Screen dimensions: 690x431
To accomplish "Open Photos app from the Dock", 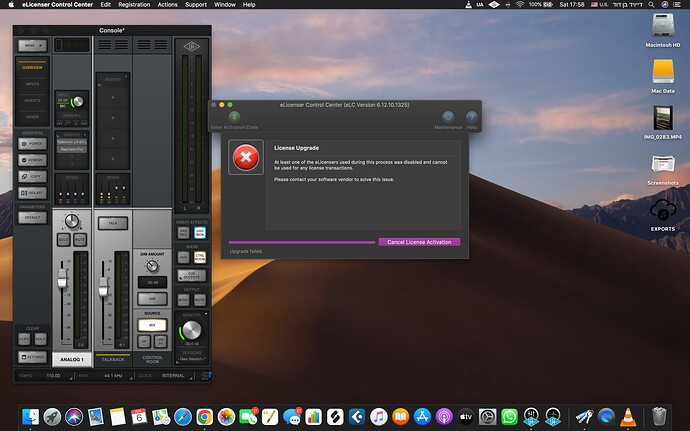I will tap(226, 416).
